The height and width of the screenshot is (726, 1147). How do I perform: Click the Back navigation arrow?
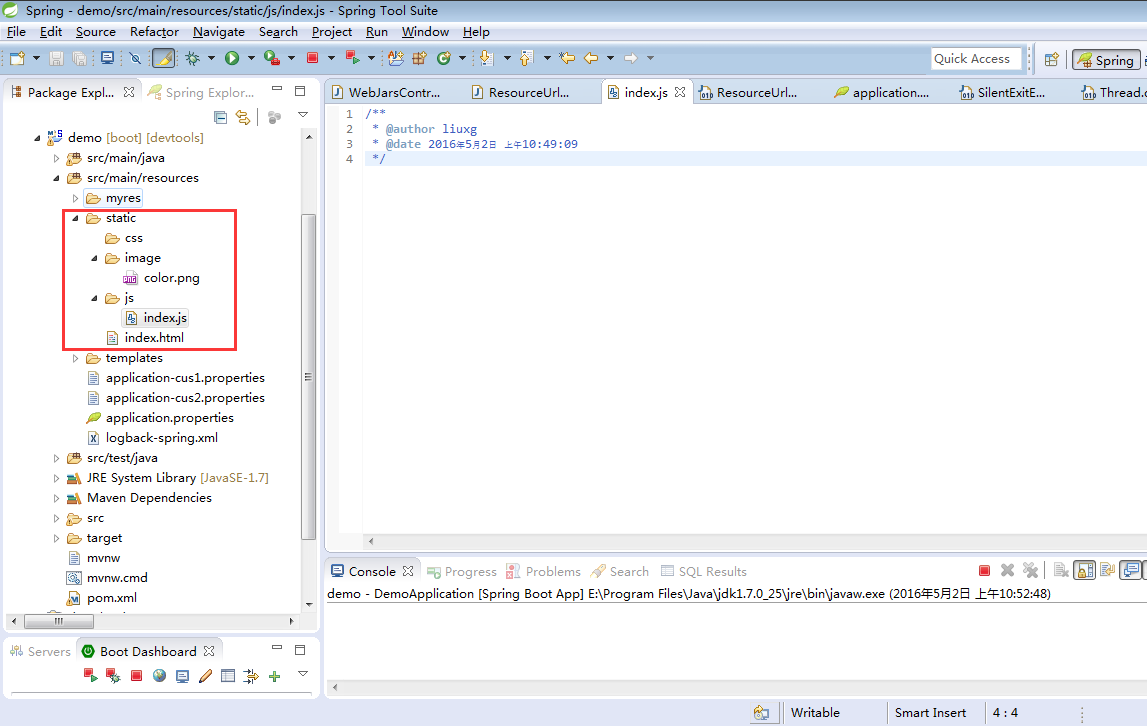591,59
